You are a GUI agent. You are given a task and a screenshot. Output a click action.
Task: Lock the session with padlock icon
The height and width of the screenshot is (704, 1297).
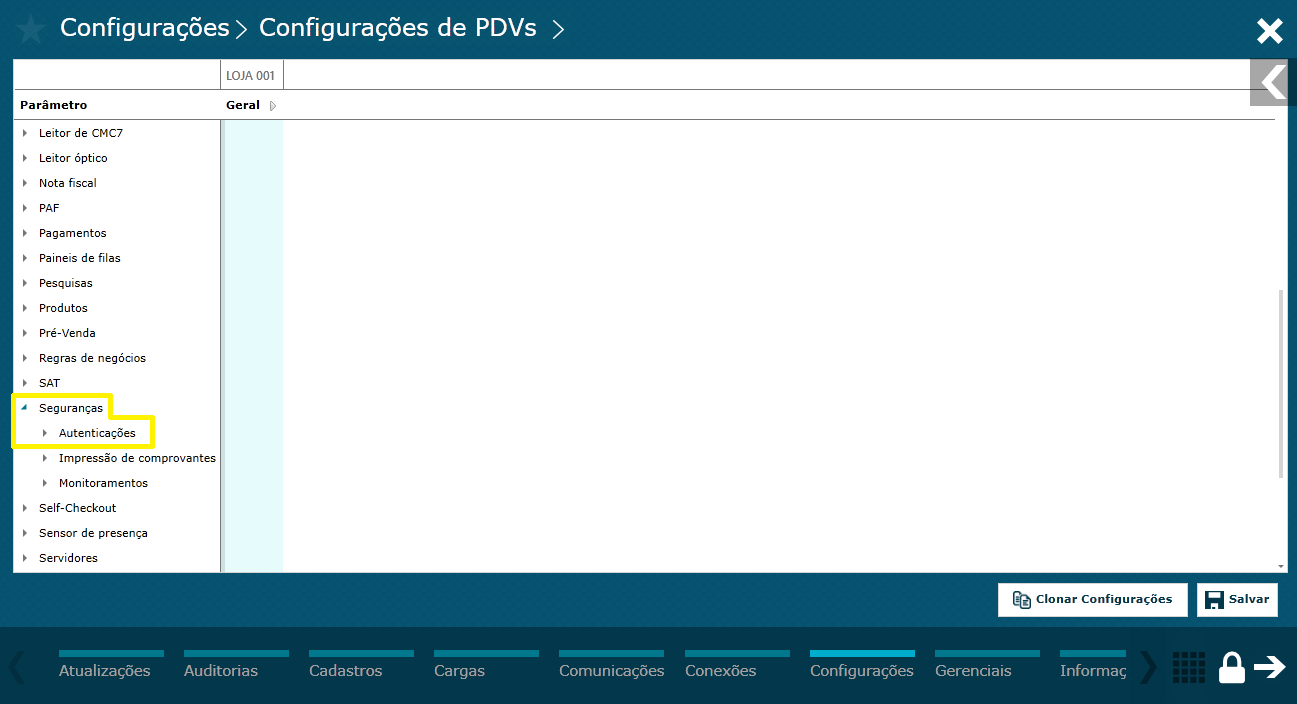(x=1232, y=667)
